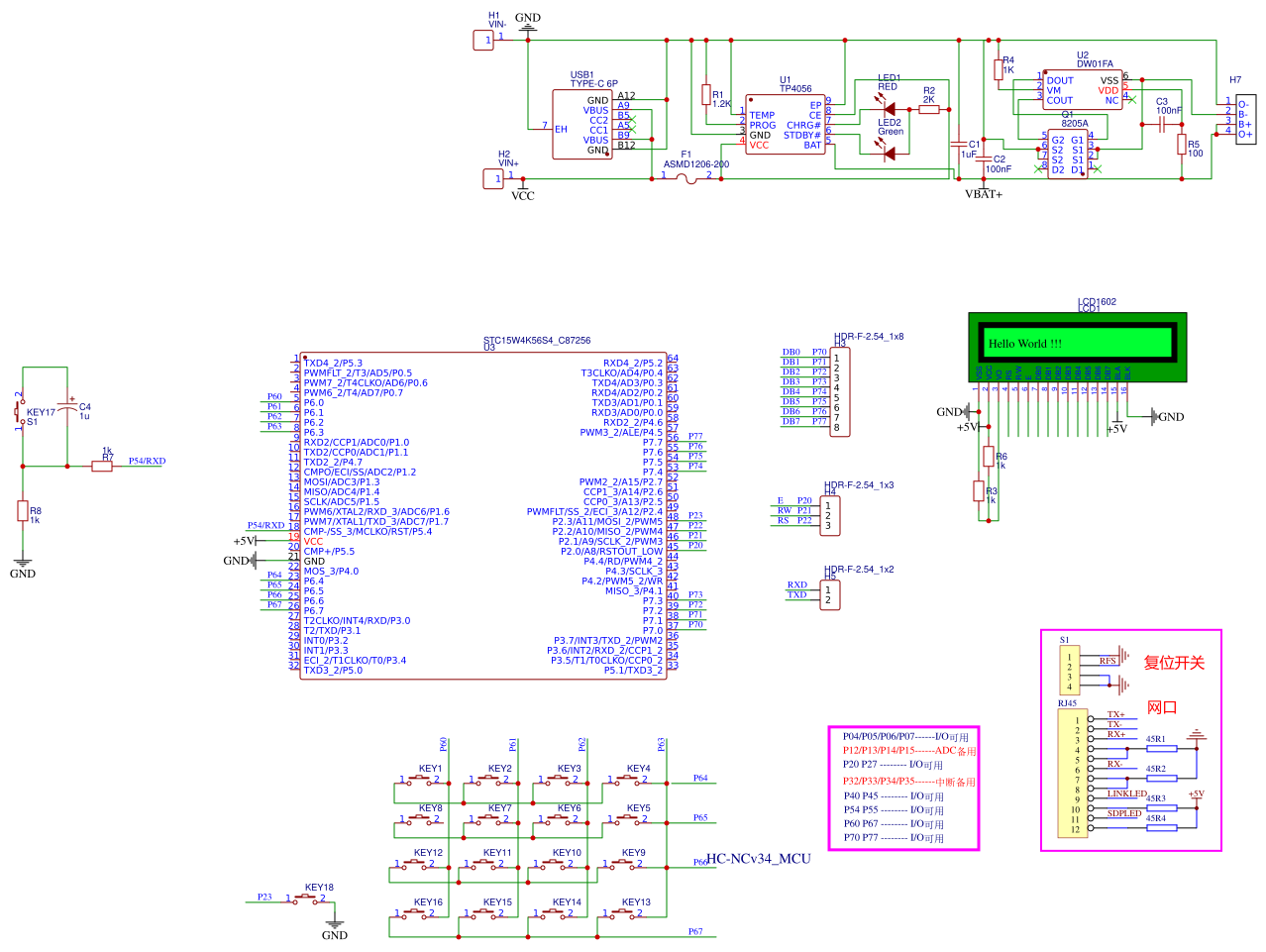Select the "P70 P77" I/O note line

[894, 838]
